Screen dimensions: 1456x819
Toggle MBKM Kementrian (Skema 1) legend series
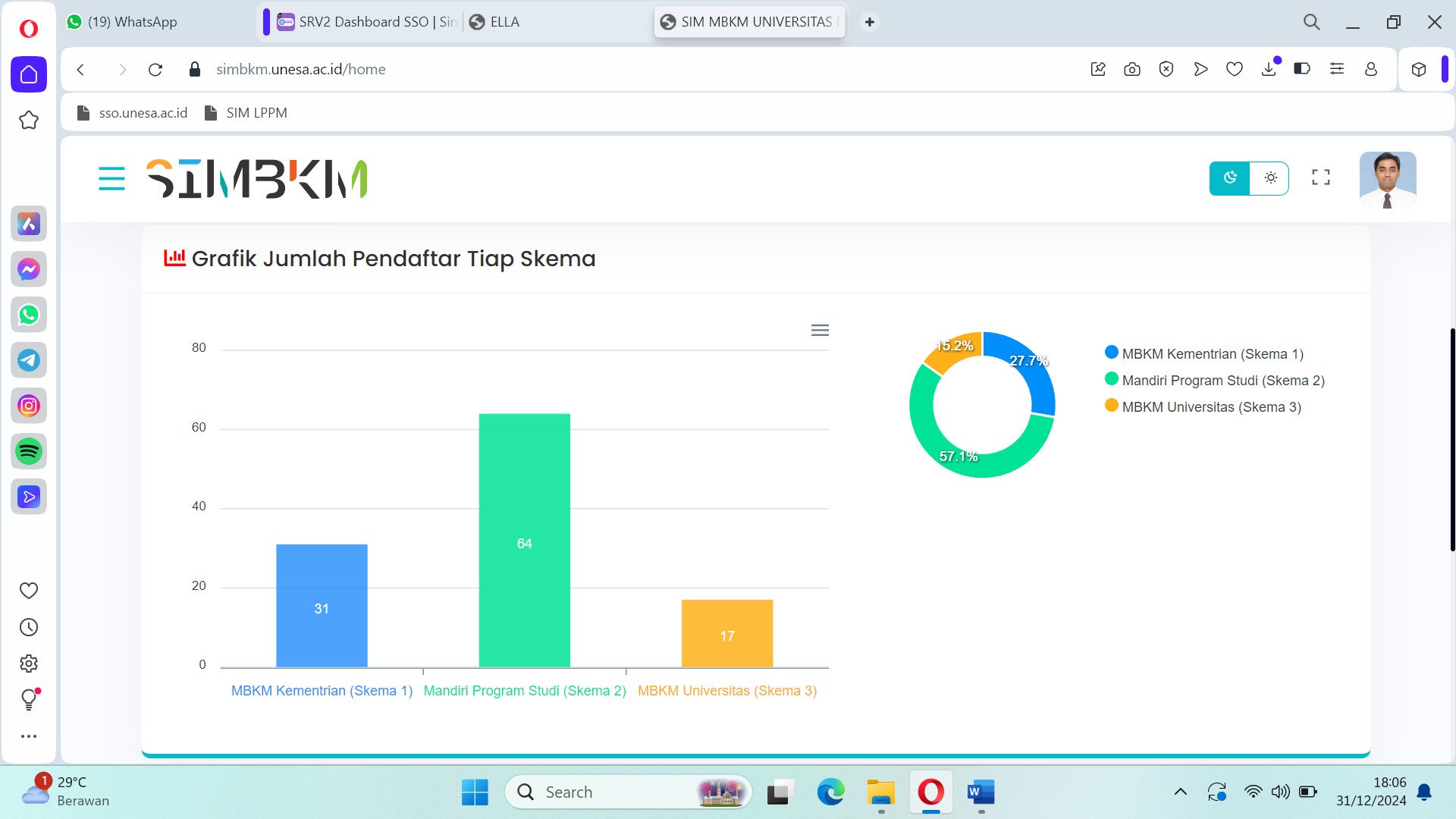point(1212,354)
